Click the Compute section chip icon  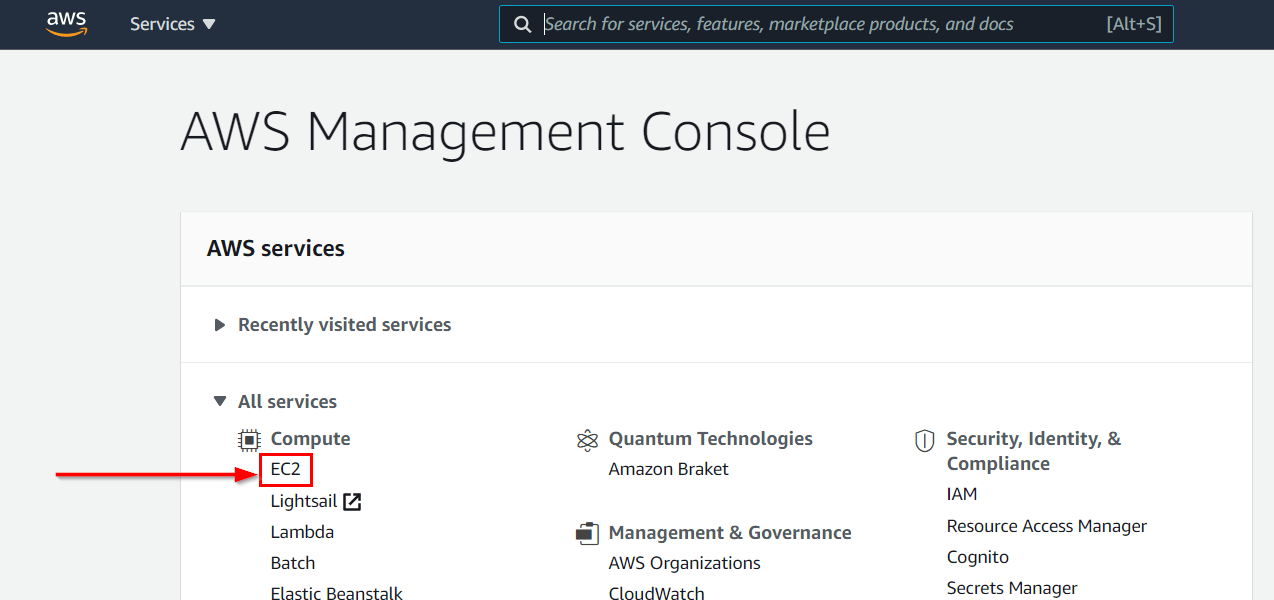click(247, 438)
